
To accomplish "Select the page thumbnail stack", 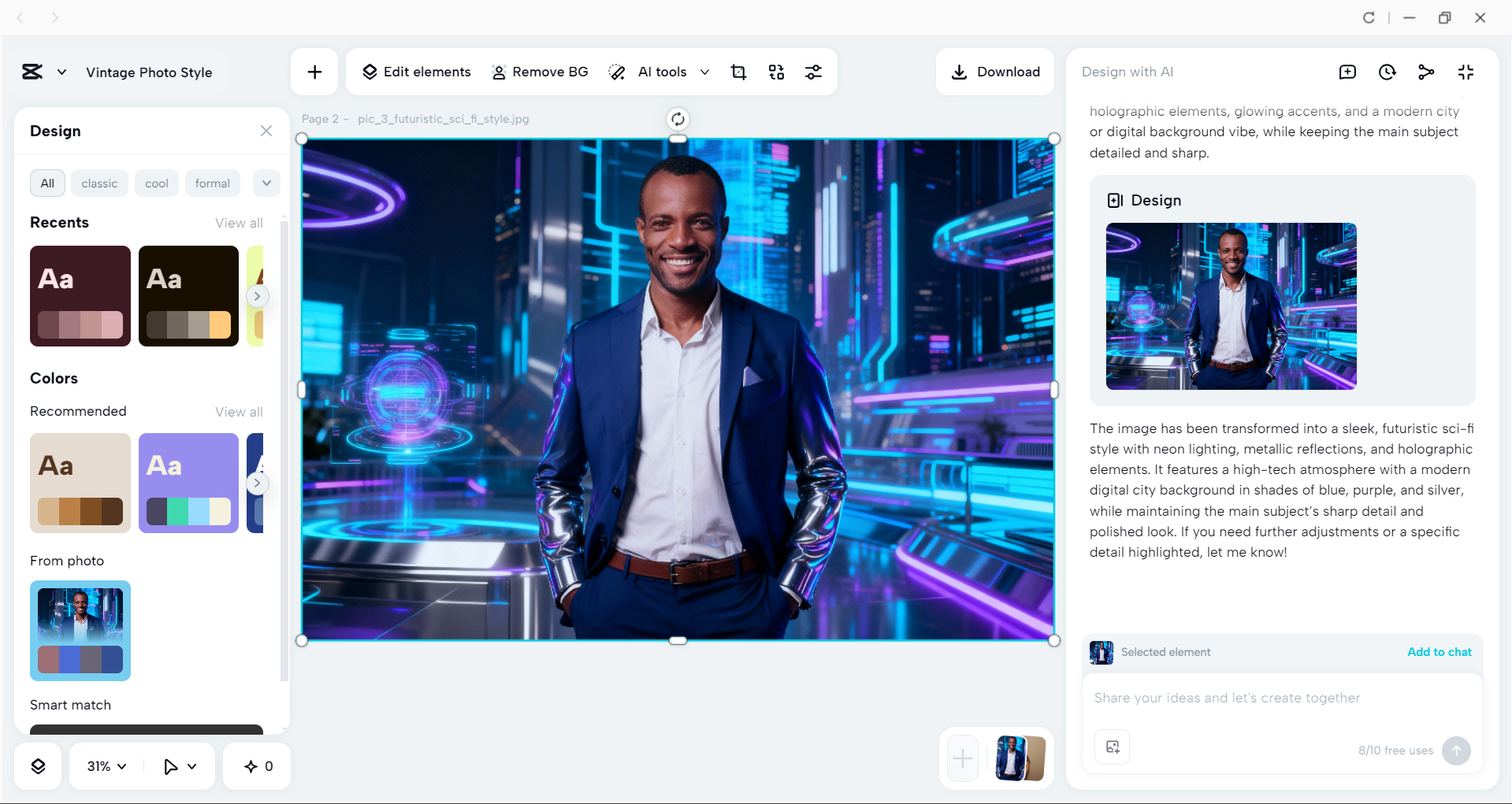I will [x=1020, y=758].
